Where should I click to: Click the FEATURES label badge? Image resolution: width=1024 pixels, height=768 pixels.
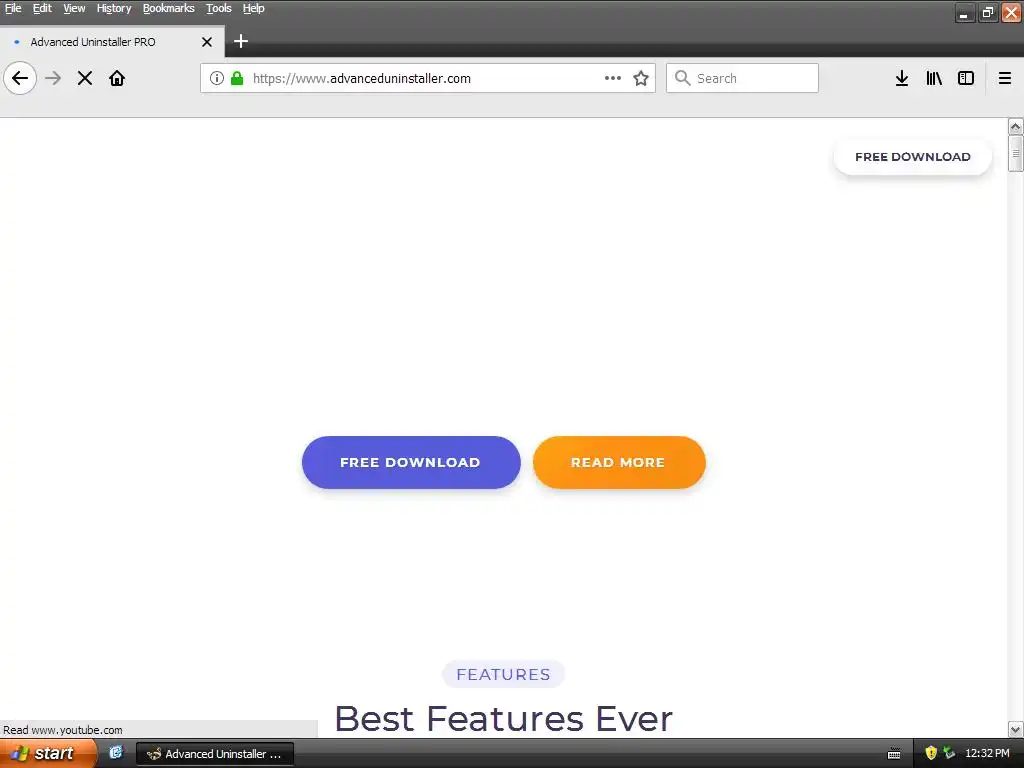coord(503,674)
